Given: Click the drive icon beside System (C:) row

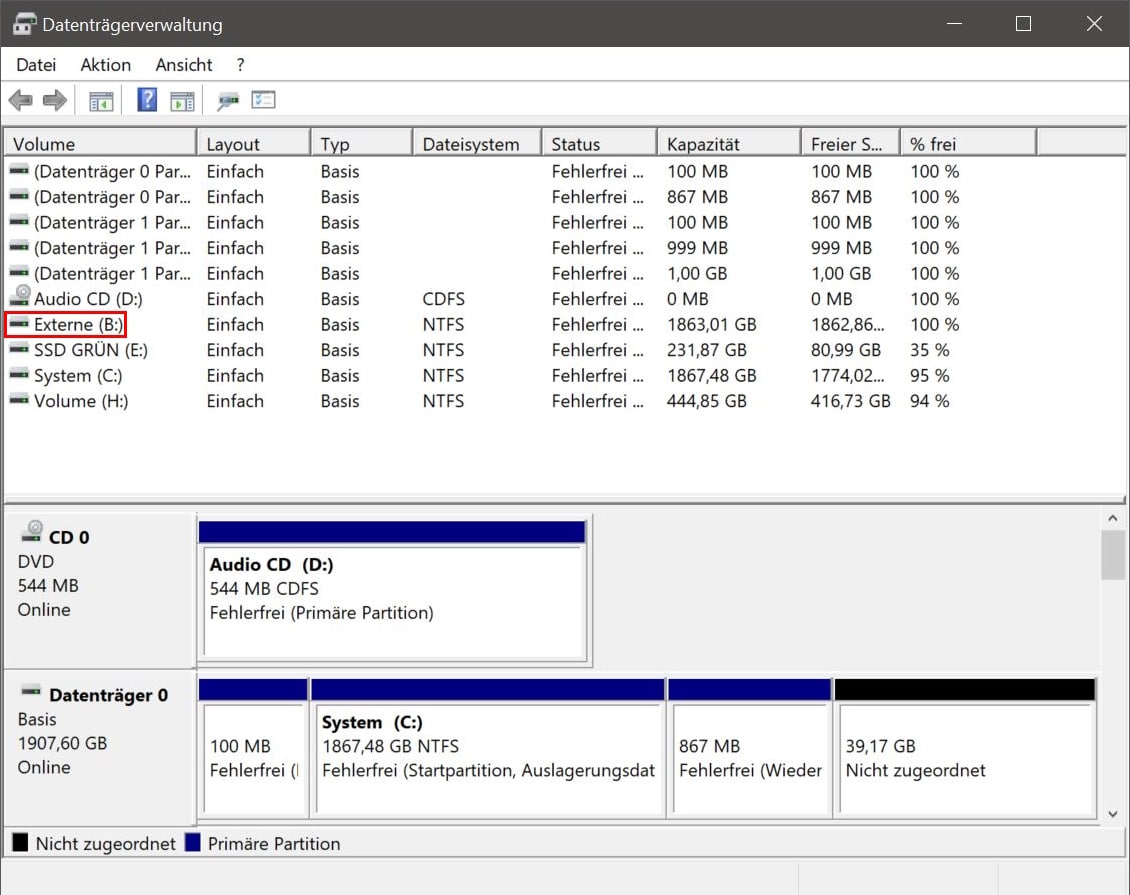Looking at the screenshot, I should 19,375.
